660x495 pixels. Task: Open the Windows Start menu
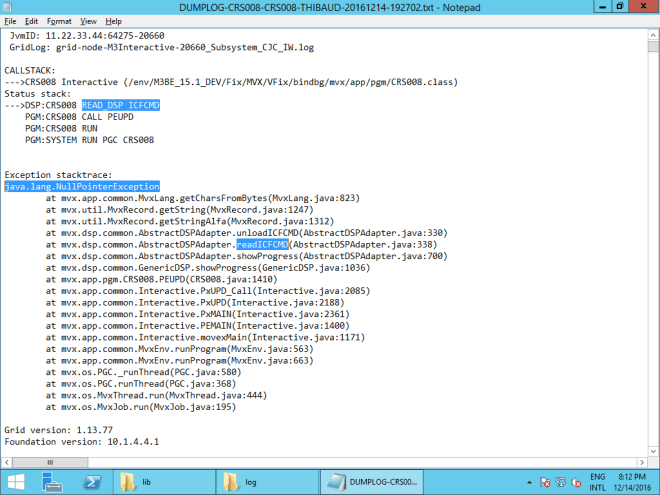(x=16, y=483)
